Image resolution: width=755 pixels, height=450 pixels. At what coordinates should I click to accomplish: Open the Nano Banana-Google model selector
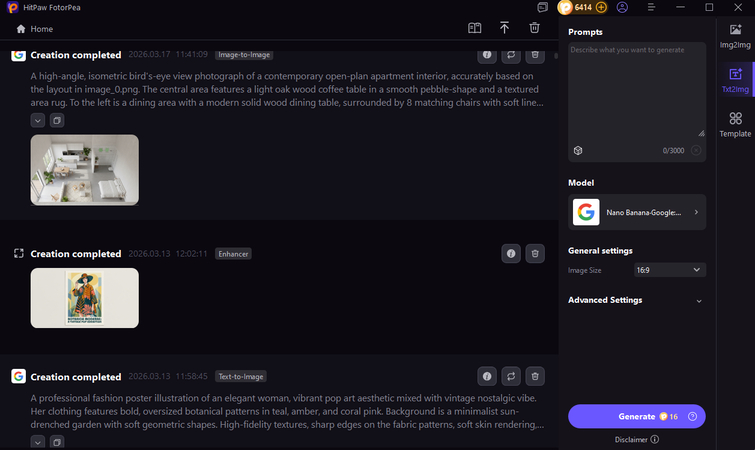point(637,212)
